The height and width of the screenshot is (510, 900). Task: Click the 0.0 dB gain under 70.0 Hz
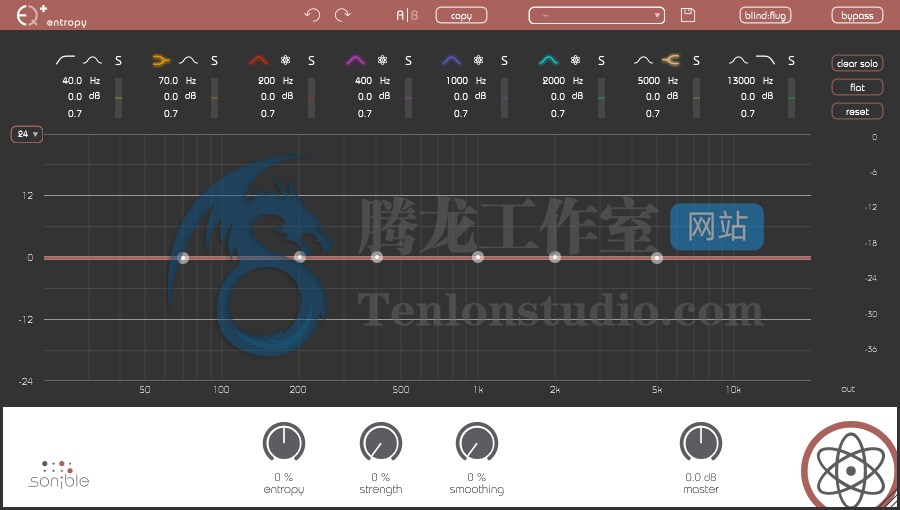tap(171, 97)
